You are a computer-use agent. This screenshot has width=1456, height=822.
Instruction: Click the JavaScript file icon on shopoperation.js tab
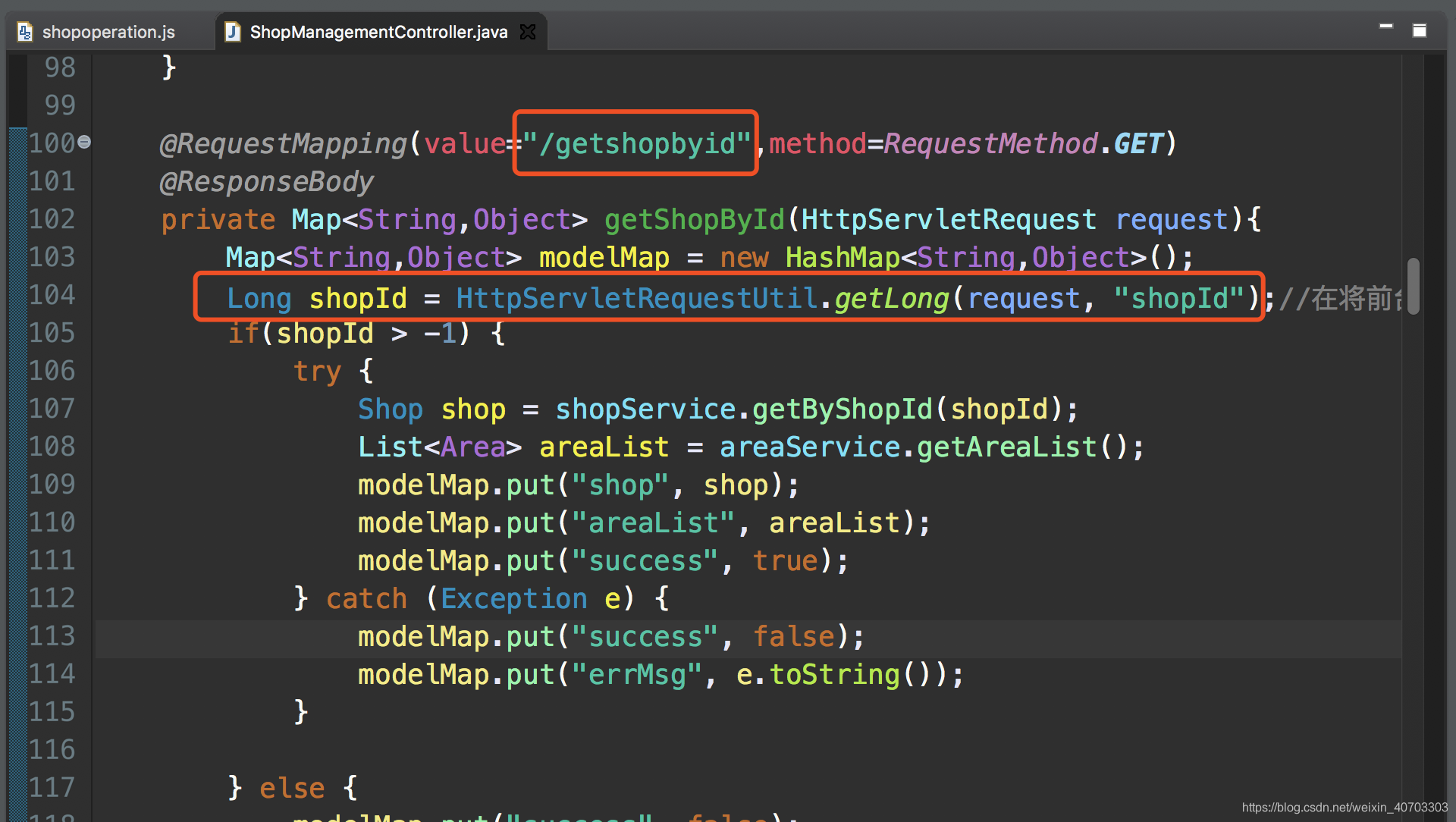(x=25, y=32)
